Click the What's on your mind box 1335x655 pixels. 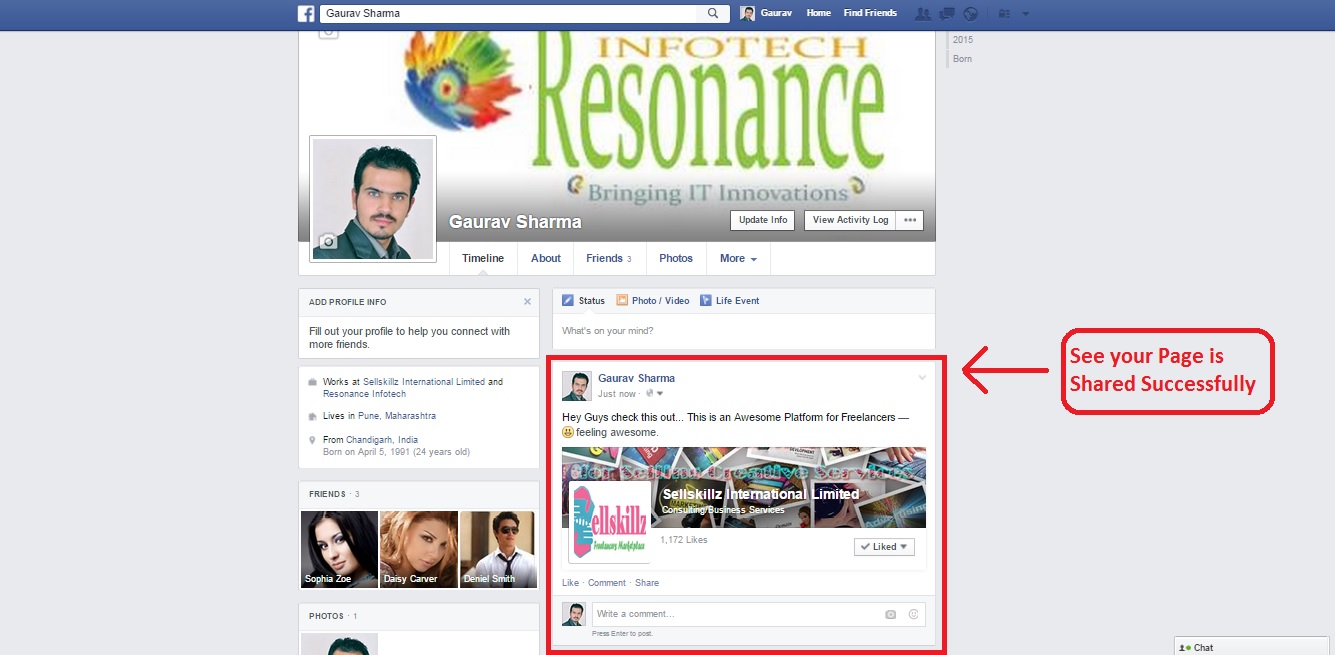coord(744,331)
